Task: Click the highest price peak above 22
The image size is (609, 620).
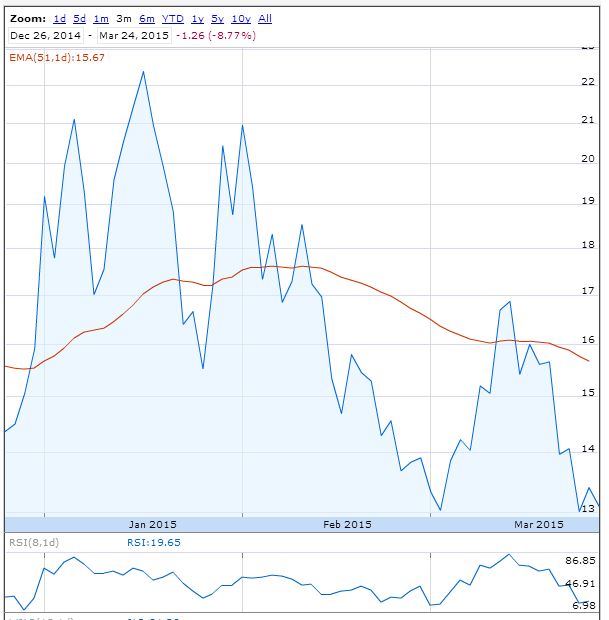Action: click(x=143, y=72)
